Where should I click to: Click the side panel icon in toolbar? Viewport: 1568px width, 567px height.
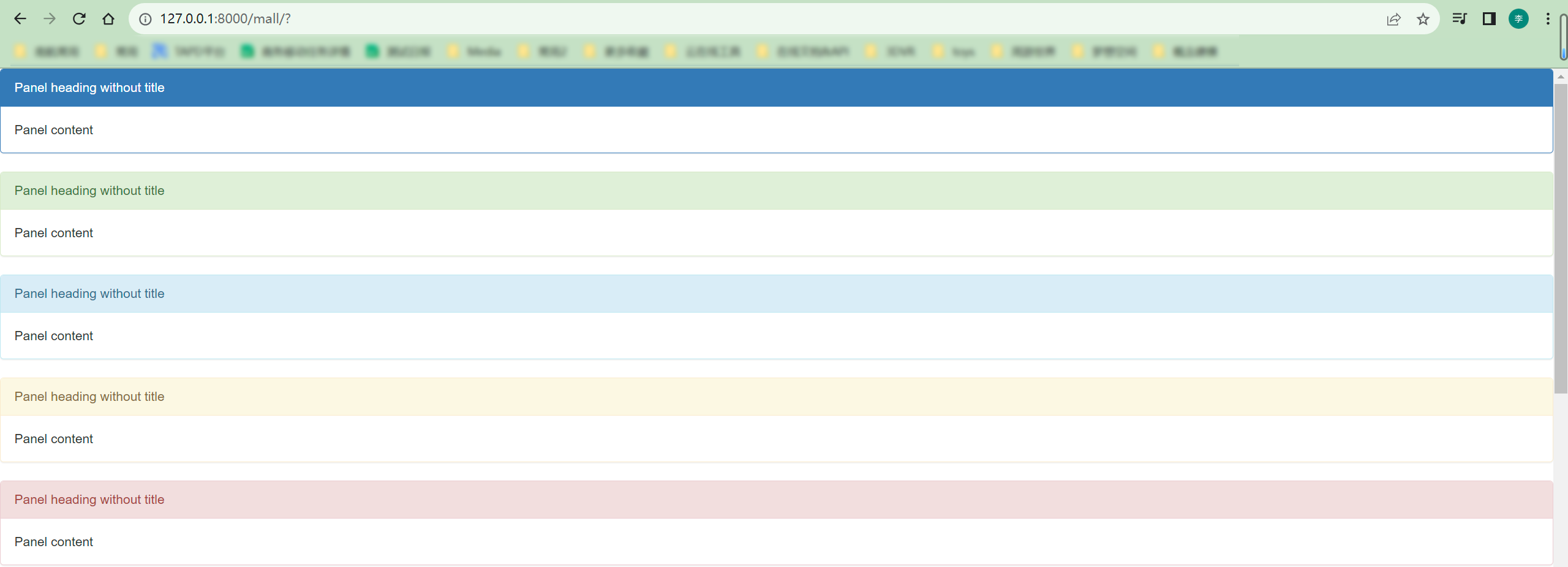1489,18
